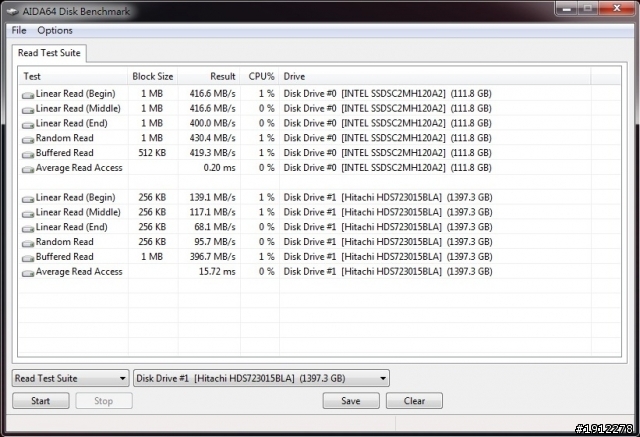Click the Clear button
640x437 pixels.
(414, 401)
